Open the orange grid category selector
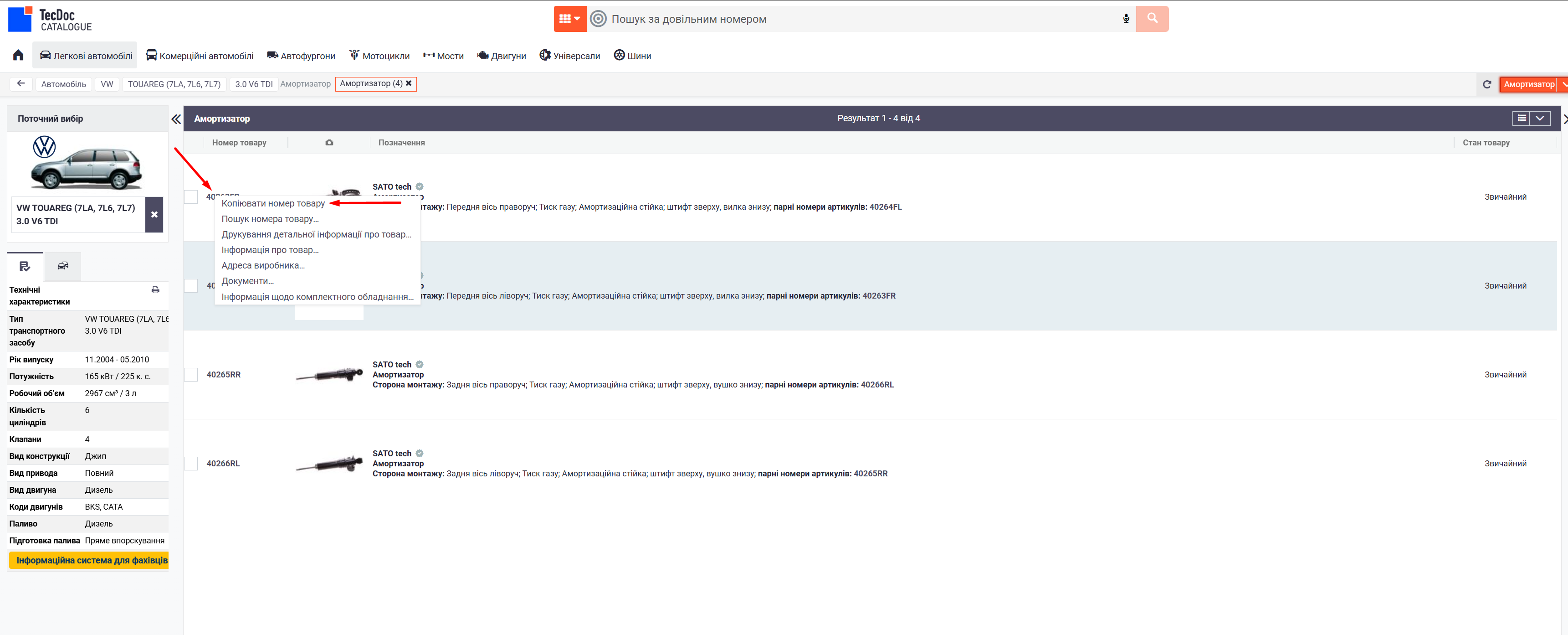This screenshot has width=1568, height=635. coord(570,19)
